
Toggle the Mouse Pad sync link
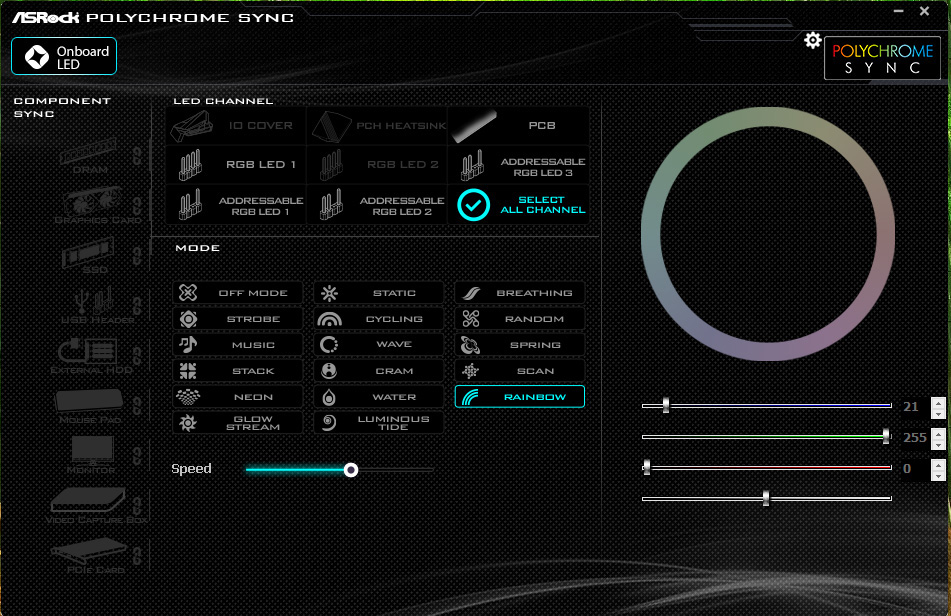[138, 406]
